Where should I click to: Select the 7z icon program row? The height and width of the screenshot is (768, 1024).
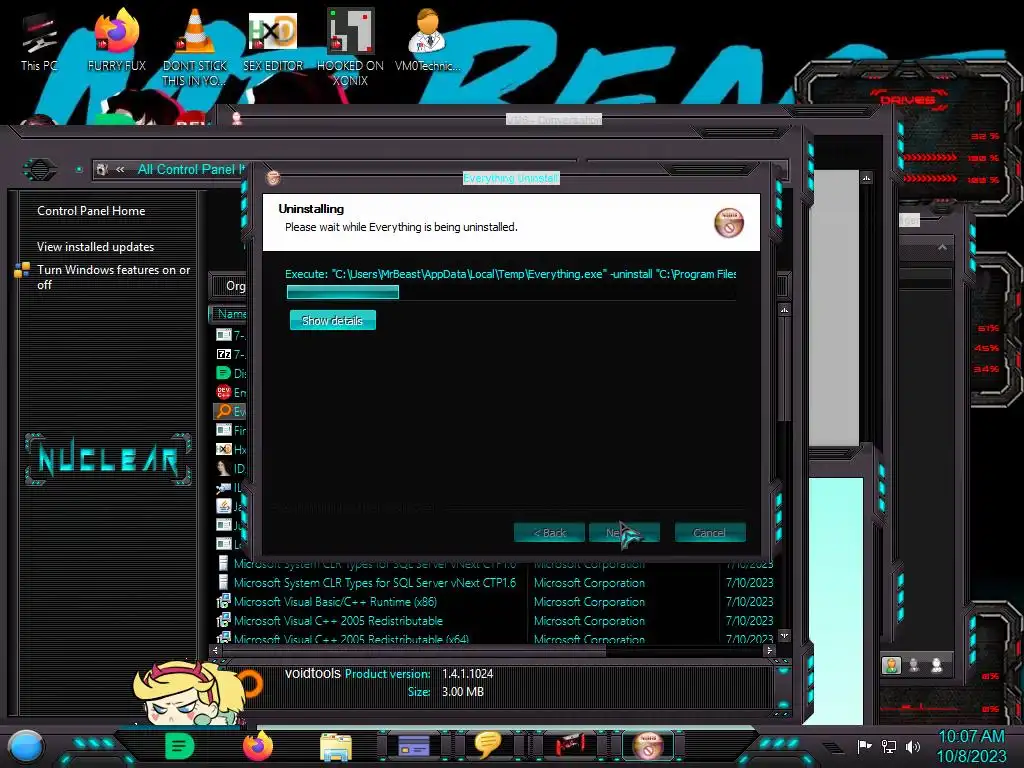(x=231, y=354)
